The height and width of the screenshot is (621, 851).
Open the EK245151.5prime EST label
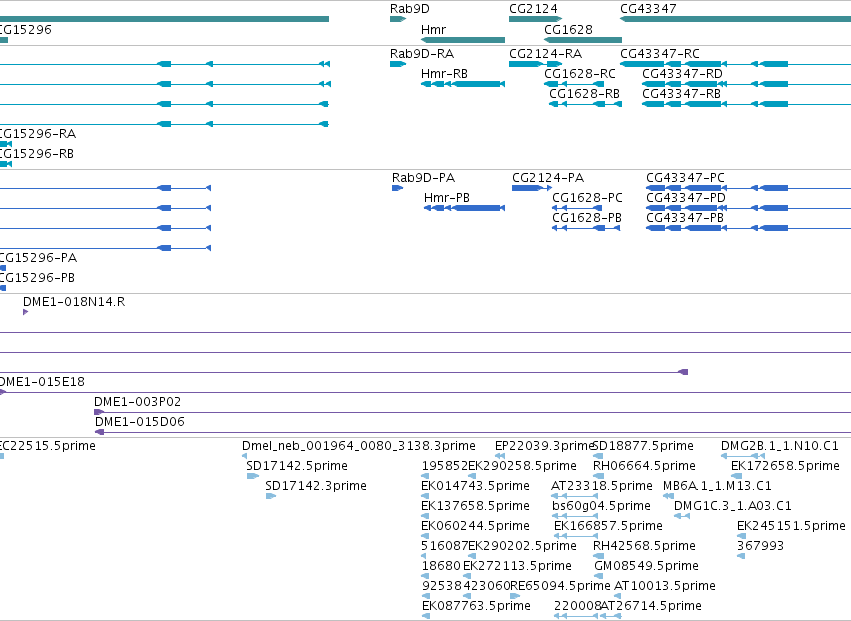[791, 526]
